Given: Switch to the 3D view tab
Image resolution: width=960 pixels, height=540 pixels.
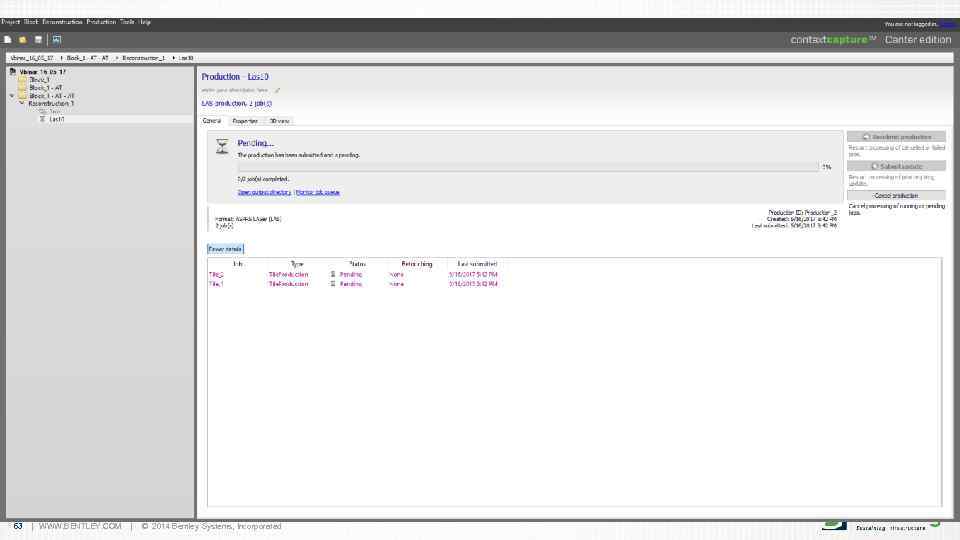Looking at the screenshot, I should tap(279, 121).
